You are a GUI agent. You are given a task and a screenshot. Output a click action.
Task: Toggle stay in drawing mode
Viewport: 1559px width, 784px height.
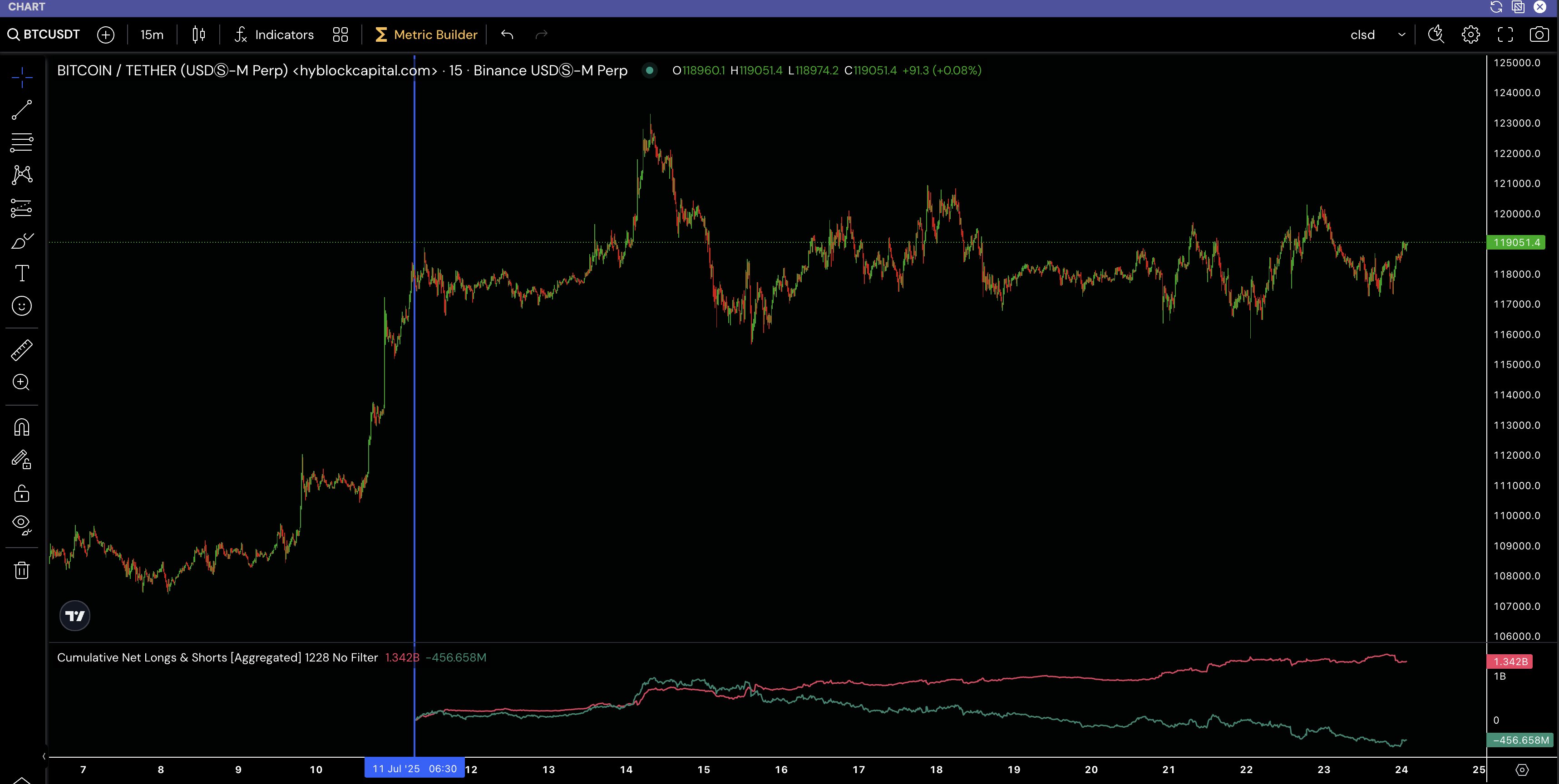[22, 460]
